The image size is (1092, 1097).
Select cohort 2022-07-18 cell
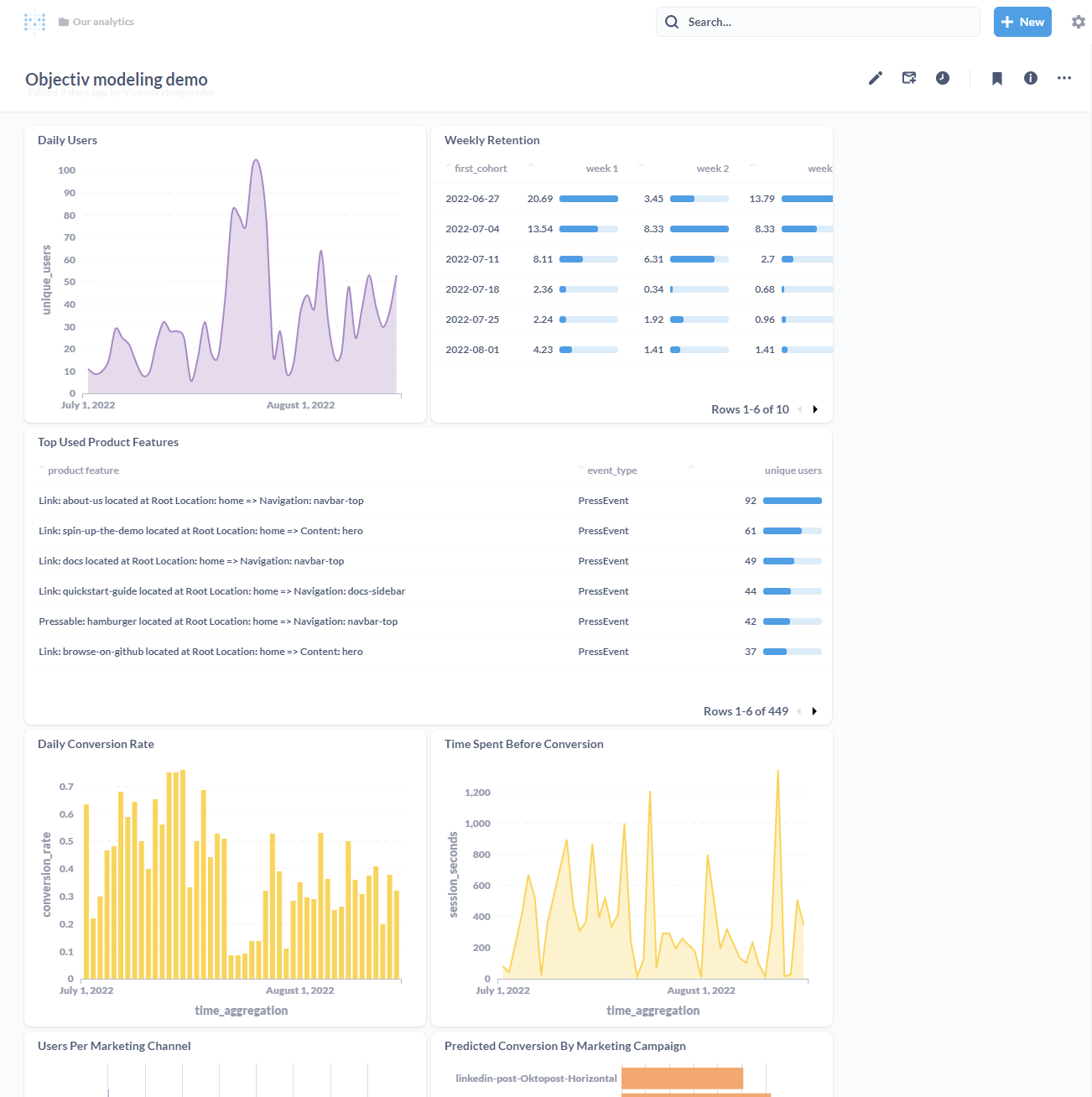click(472, 289)
